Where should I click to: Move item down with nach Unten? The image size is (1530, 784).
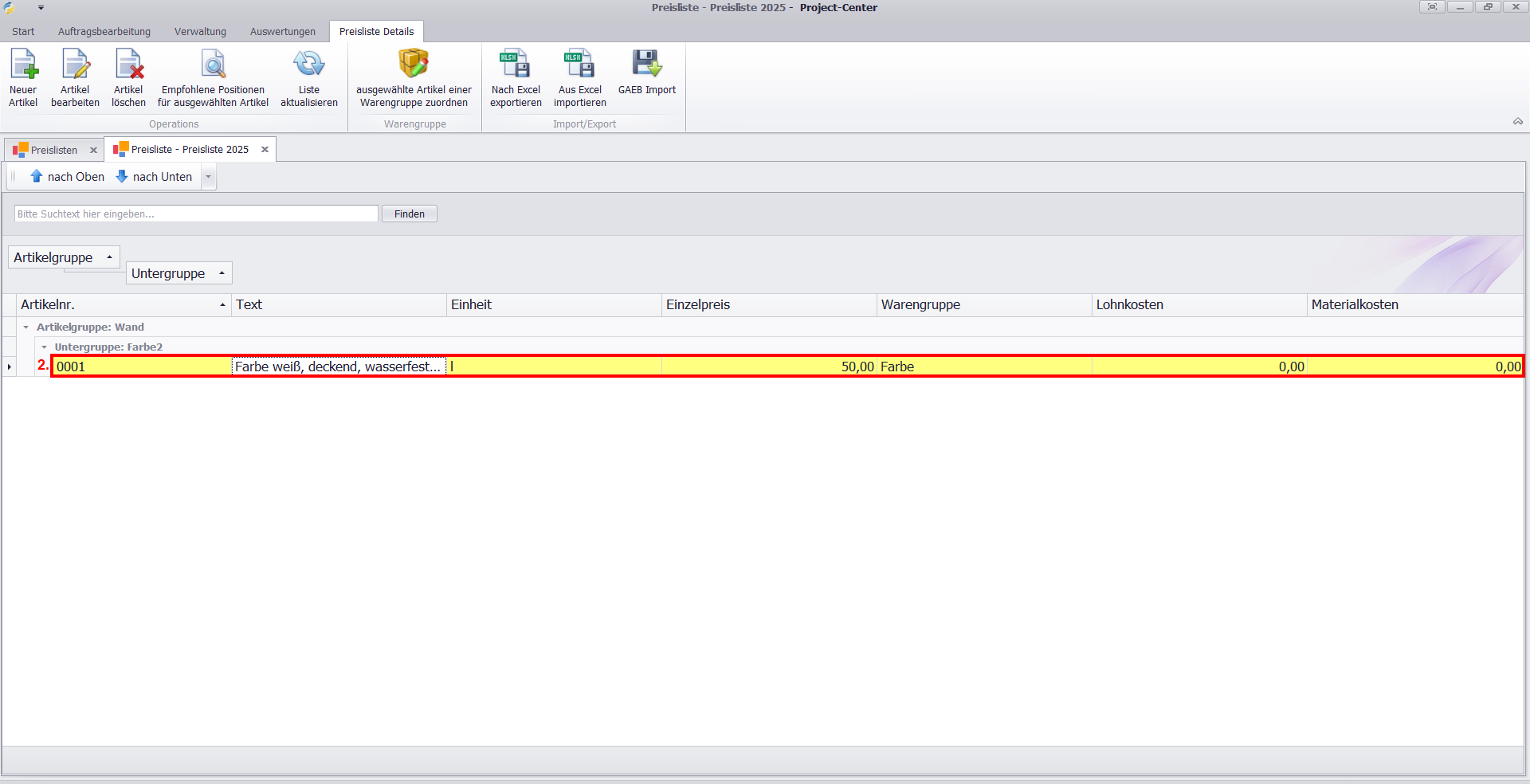point(154,177)
